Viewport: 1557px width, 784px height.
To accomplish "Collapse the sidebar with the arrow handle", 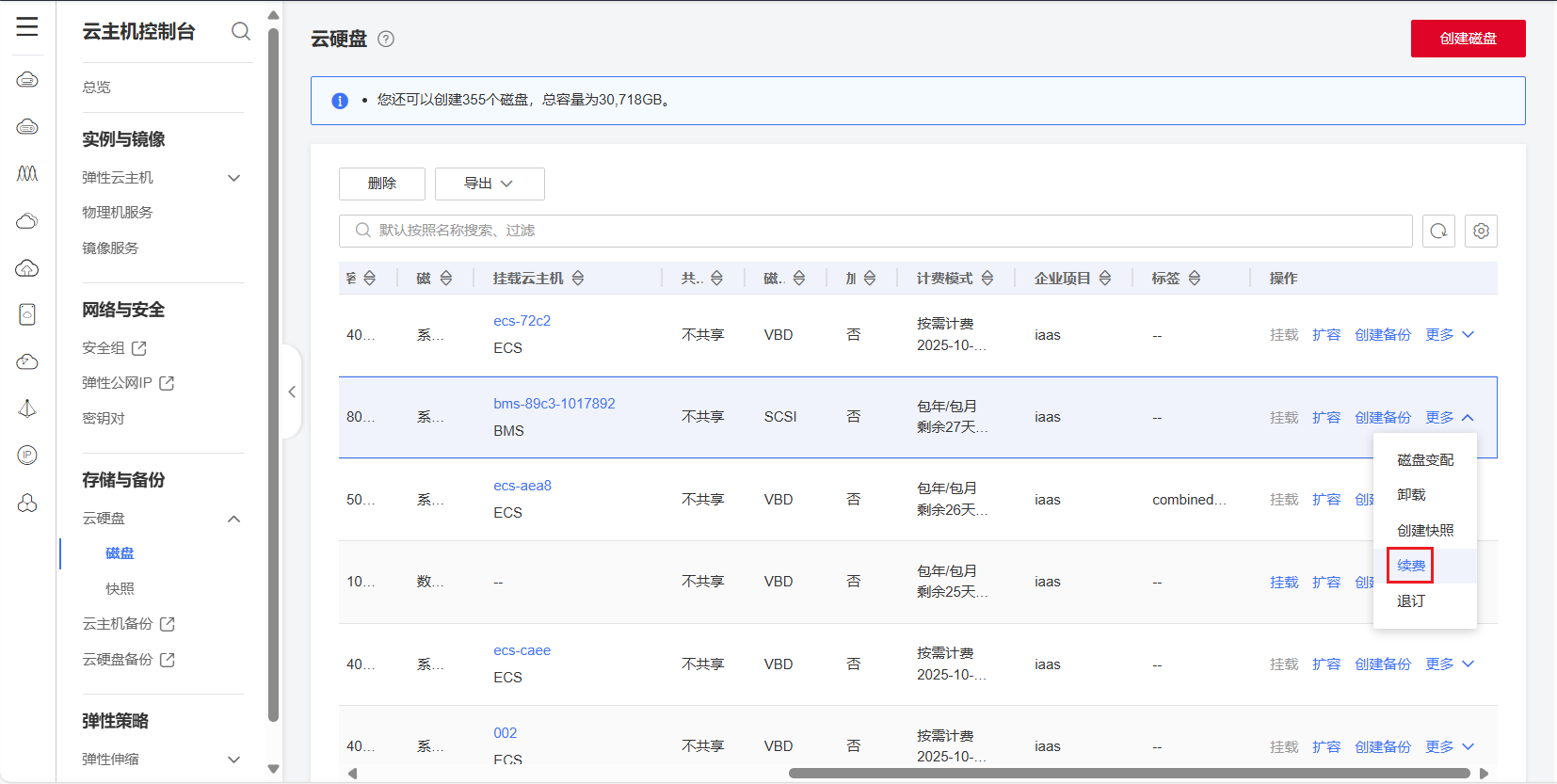I will coord(292,392).
